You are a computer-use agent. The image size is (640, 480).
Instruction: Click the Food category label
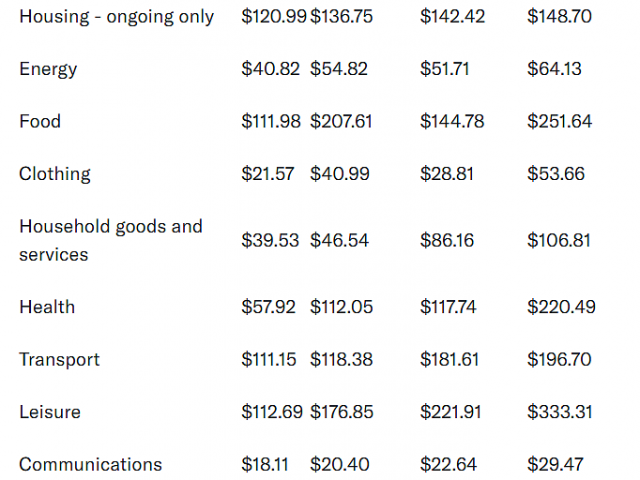click(x=40, y=121)
